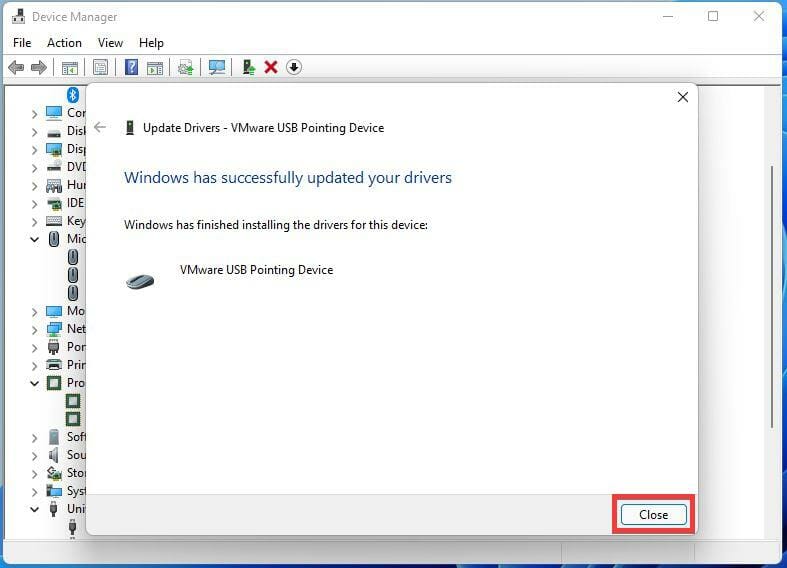Expand the Monitors tree node

(x=34, y=312)
